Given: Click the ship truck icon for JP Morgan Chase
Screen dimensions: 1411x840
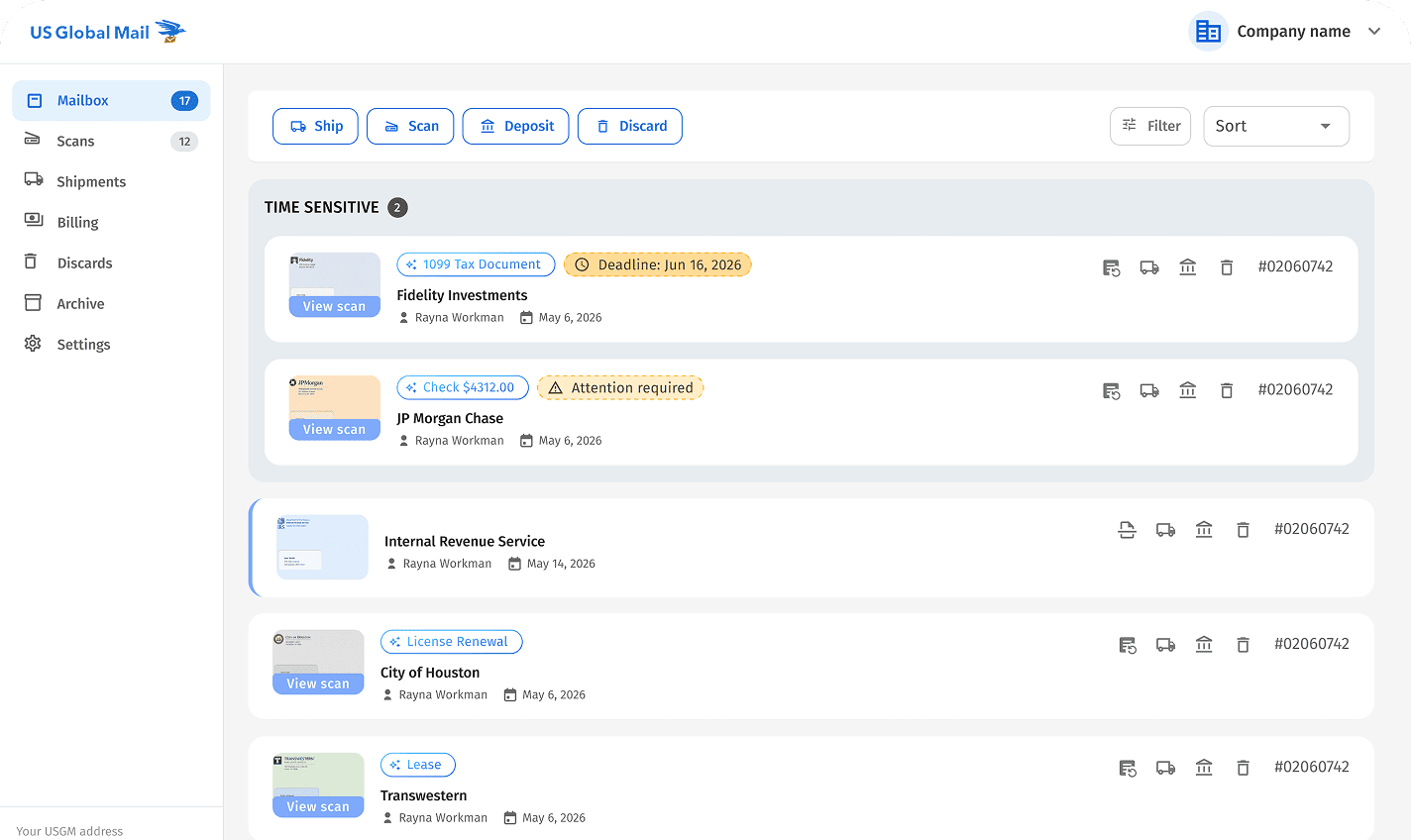Looking at the screenshot, I should click(x=1149, y=390).
